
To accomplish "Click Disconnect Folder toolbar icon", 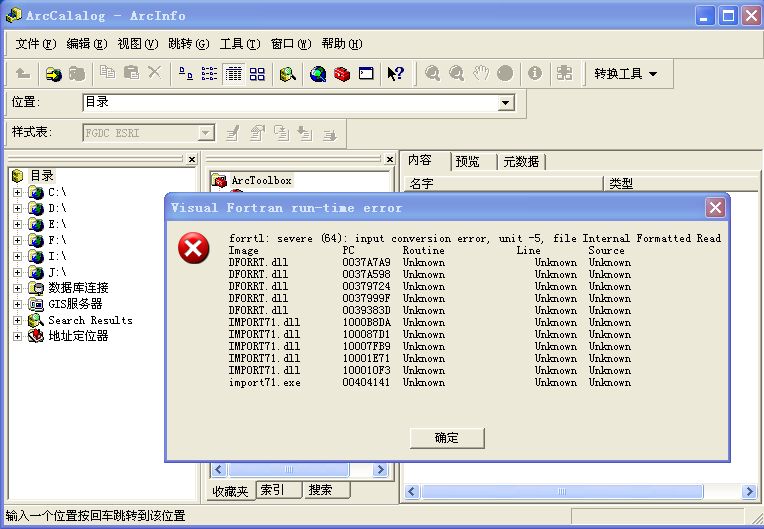I will coord(77,74).
